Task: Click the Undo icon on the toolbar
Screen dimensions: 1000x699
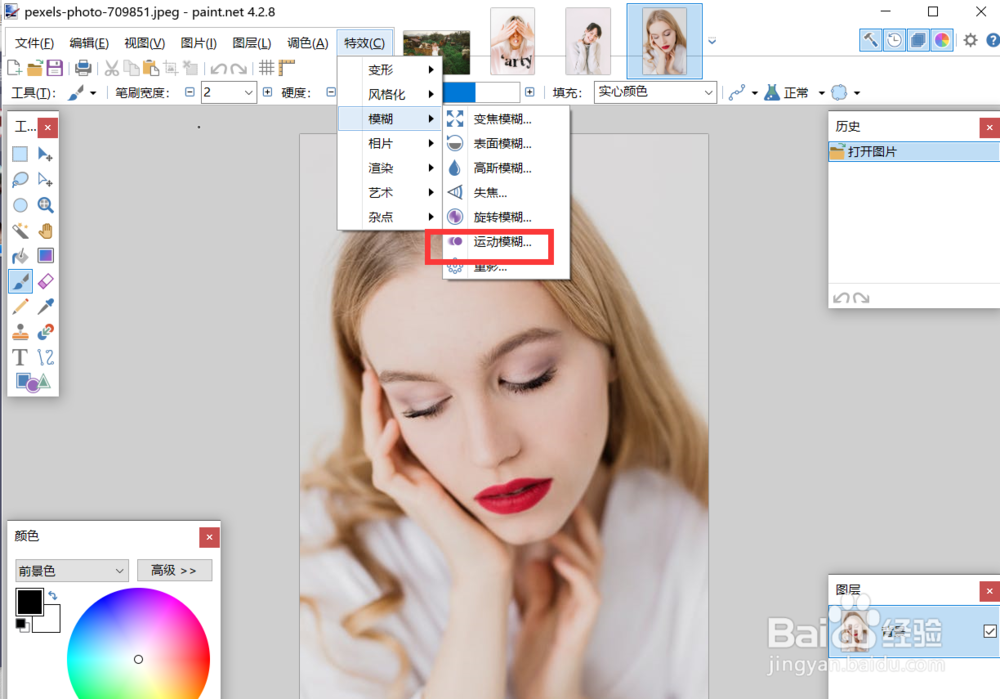Action: [x=218, y=67]
